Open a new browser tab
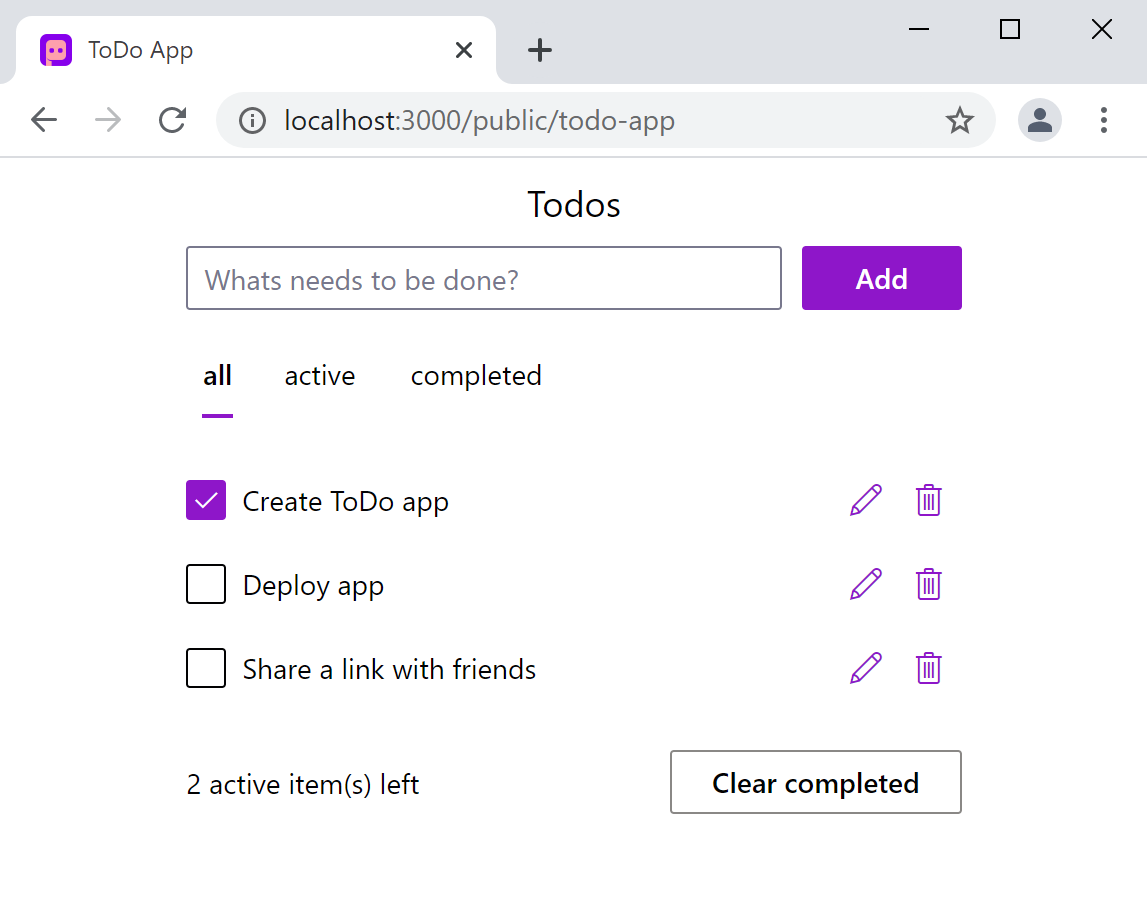This screenshot has width=1147, height=910. [540, 50]
